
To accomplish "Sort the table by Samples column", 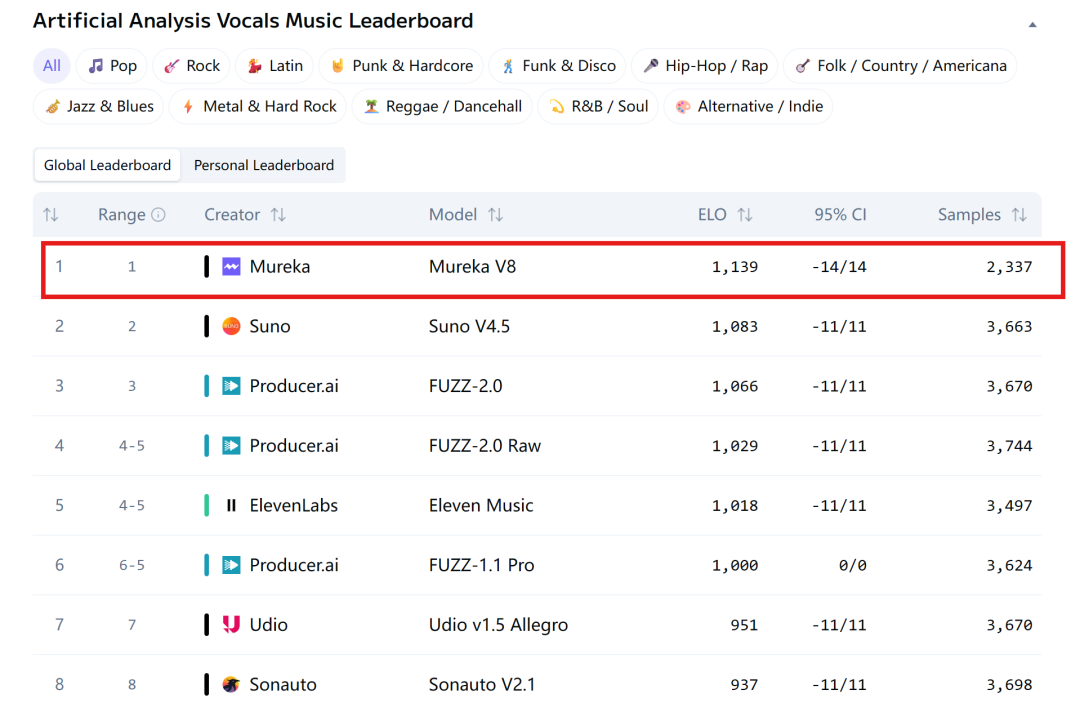I will (x=1019, y=215).
